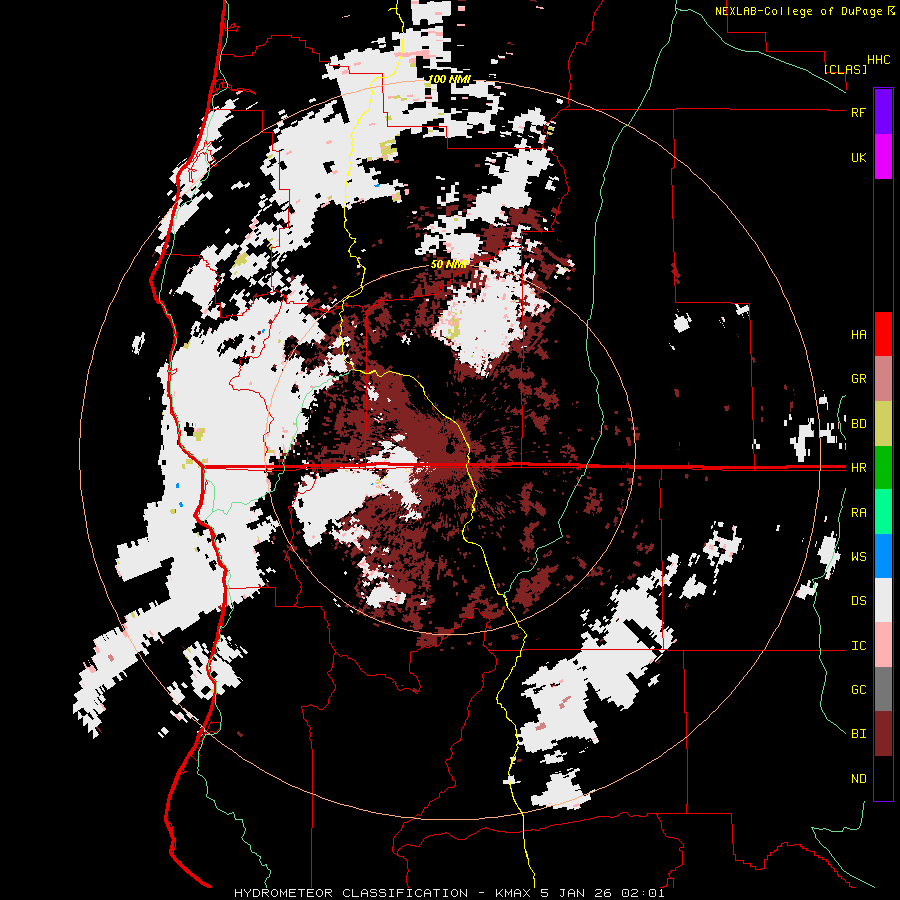The width and height of the screenshot is (900, 900).
Task: Pick the light green RA legend swatch
Action: [883, 512]
